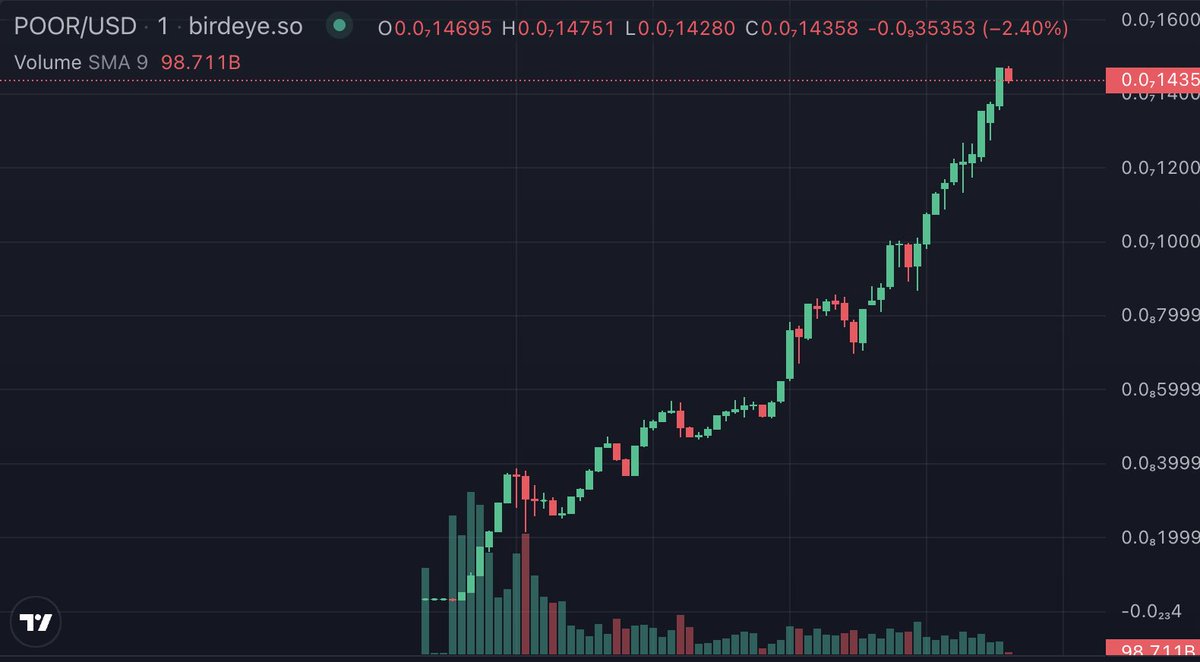Open the POOR/USD symbol title
The image size is (1200, 662).
tap(75, 27)
